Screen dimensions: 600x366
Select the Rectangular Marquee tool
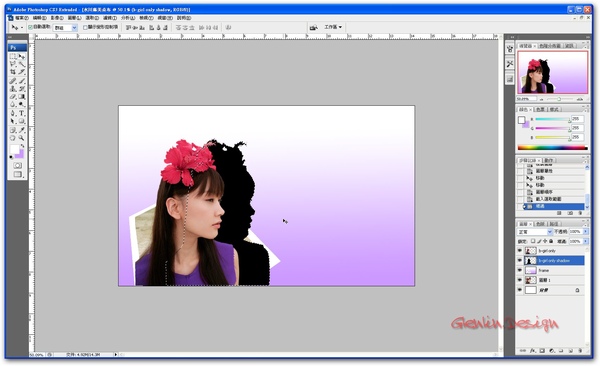[13, 56]
